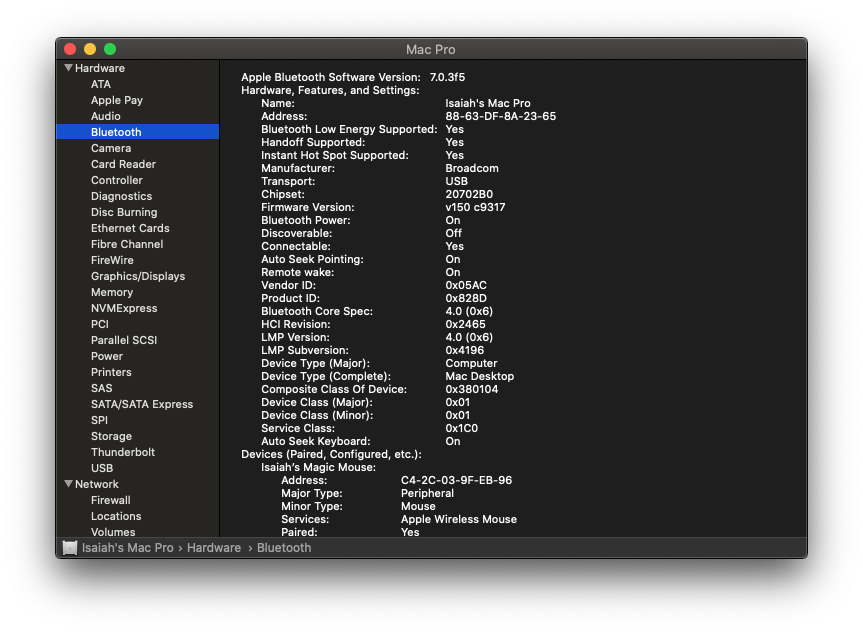The image size is (863, 632).
Task: Close the Mac Pro window
Action: (70, 49)
